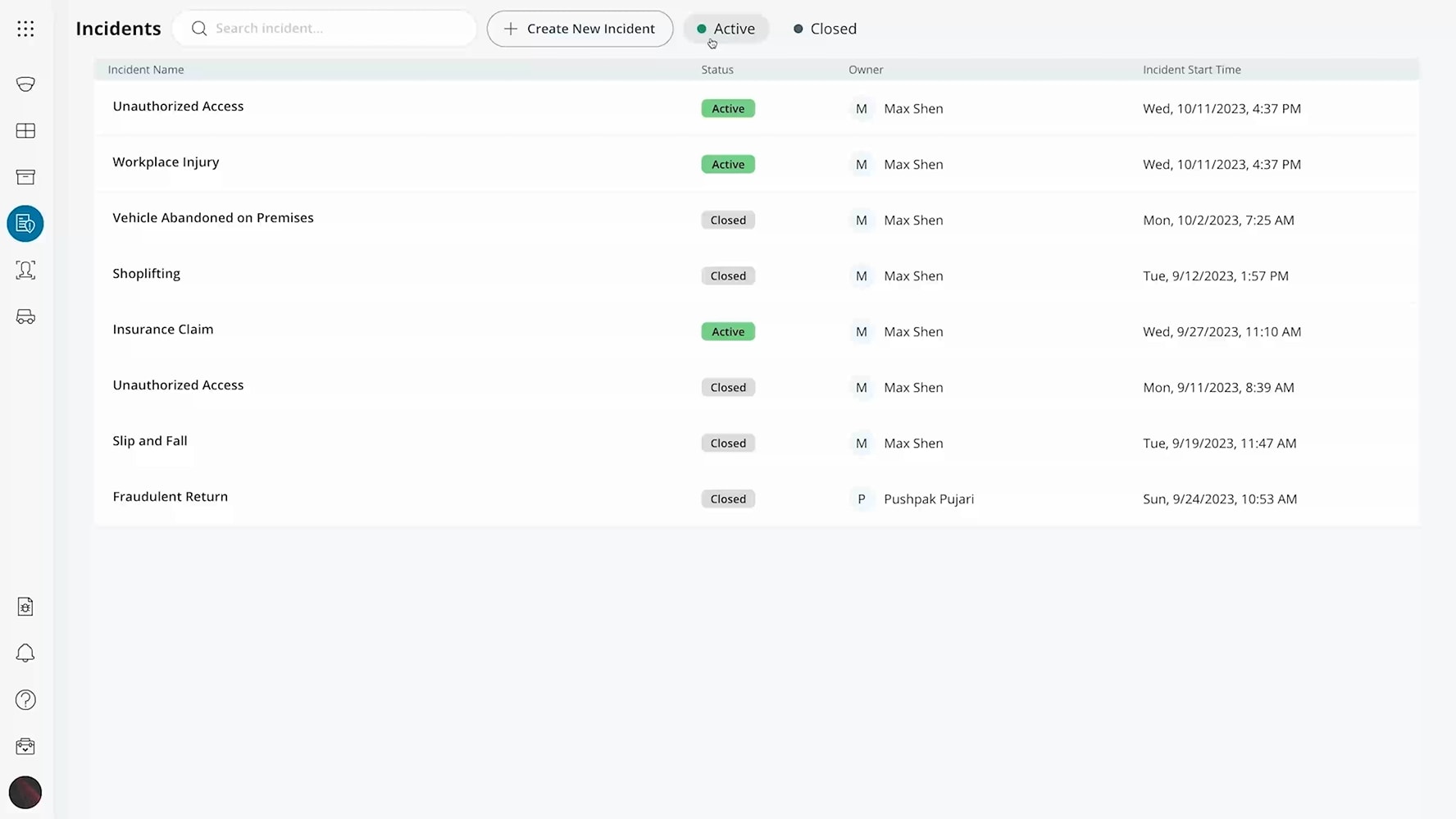Click Active status badge of Insurance Claim
1456x819 pixels.
click(x=728, y=332)
